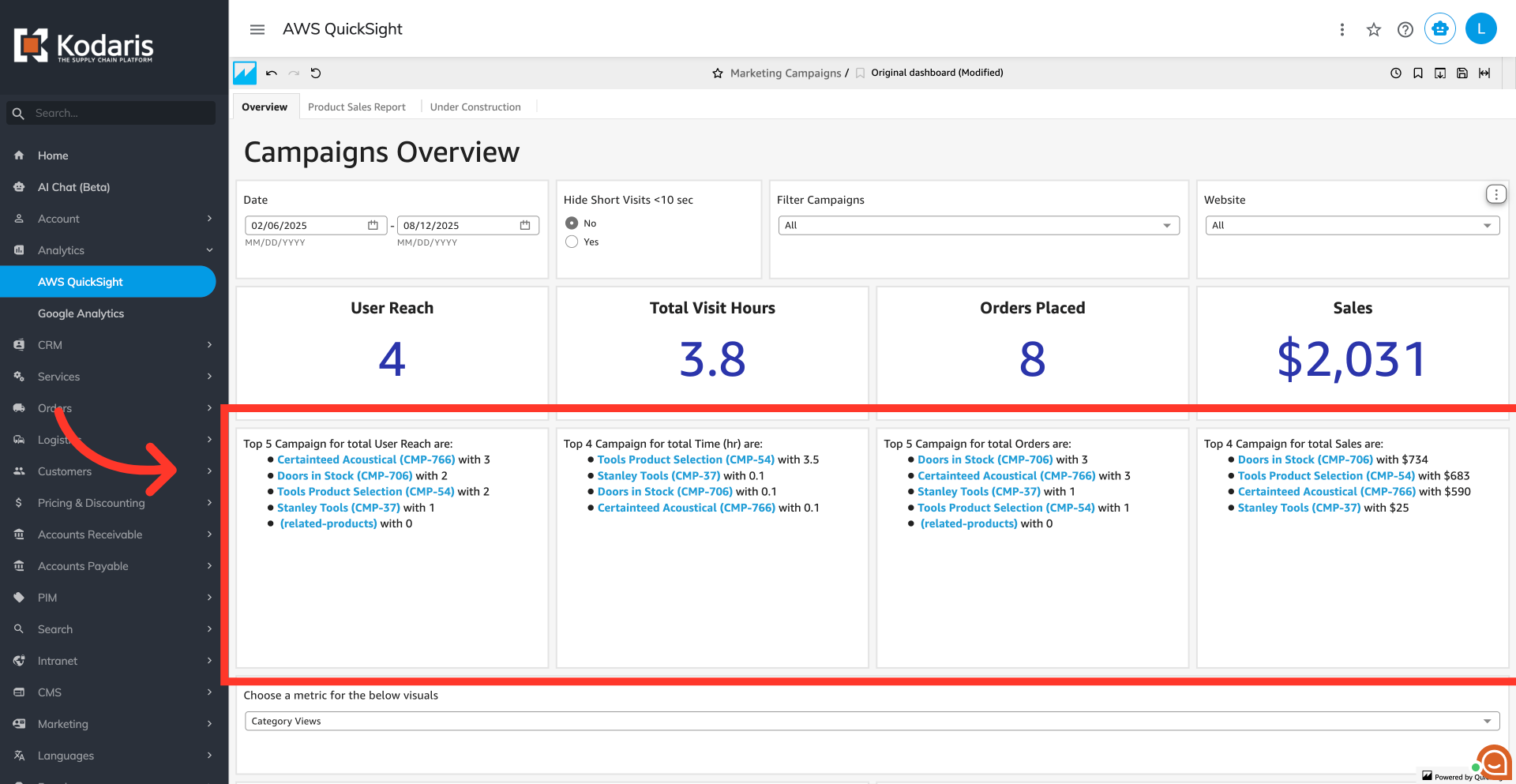Collapse the Analytics sidebar section
Image resolution: width=1516 pixels, height=784 pixels.
pyautogui.click(x=114, y=250)
